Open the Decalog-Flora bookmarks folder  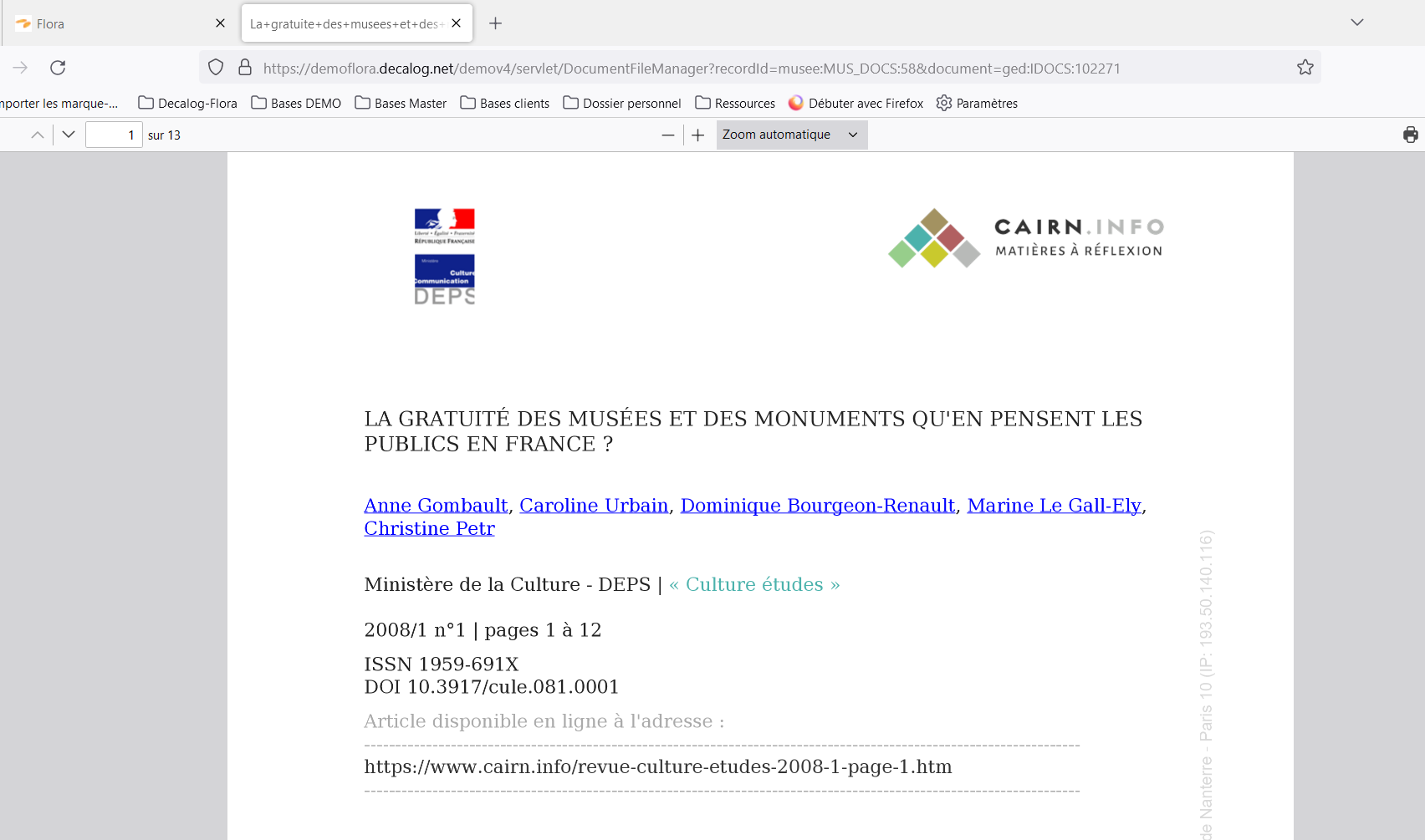click(187, 104)
